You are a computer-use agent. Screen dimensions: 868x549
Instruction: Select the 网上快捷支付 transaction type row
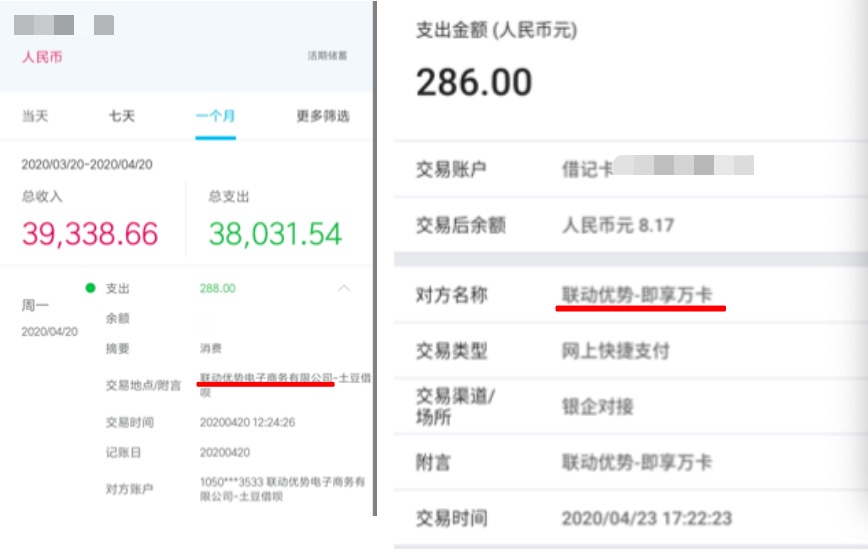click(615, 351)
